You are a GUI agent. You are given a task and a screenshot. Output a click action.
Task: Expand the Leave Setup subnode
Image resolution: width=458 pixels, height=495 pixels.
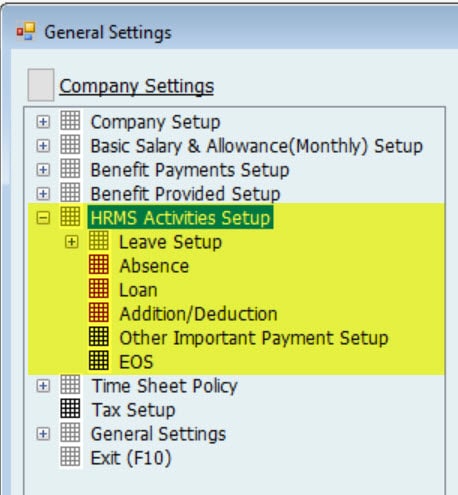click(72, 242)
